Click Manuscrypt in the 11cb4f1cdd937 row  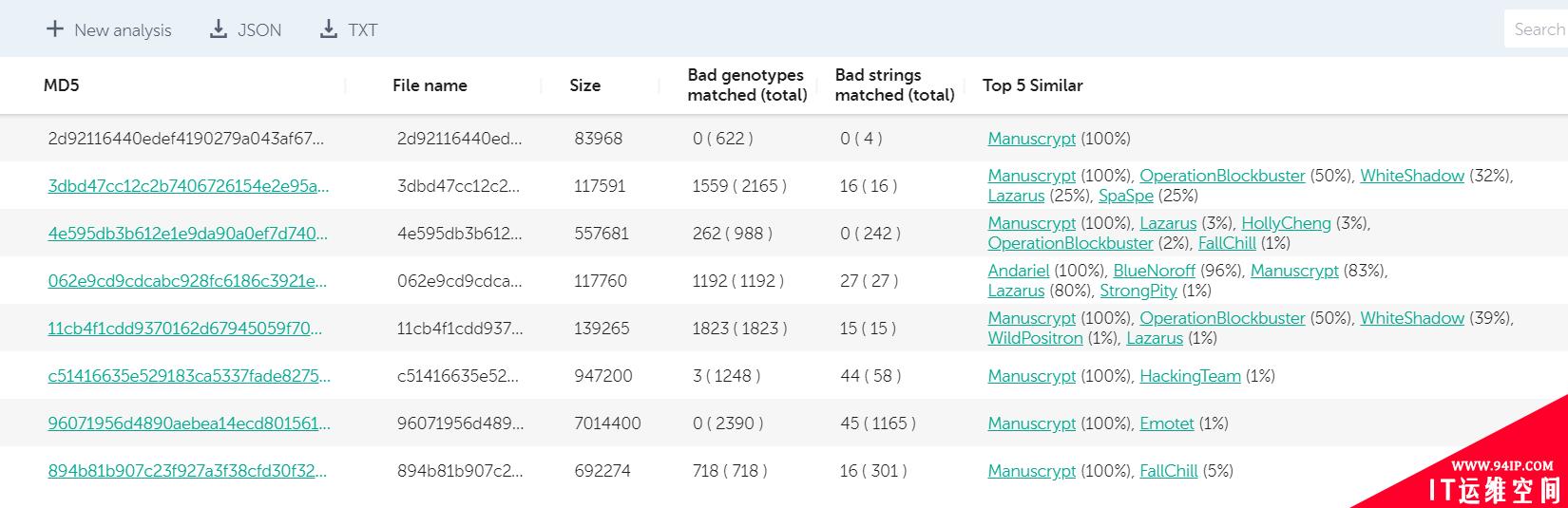(1032, 318)
